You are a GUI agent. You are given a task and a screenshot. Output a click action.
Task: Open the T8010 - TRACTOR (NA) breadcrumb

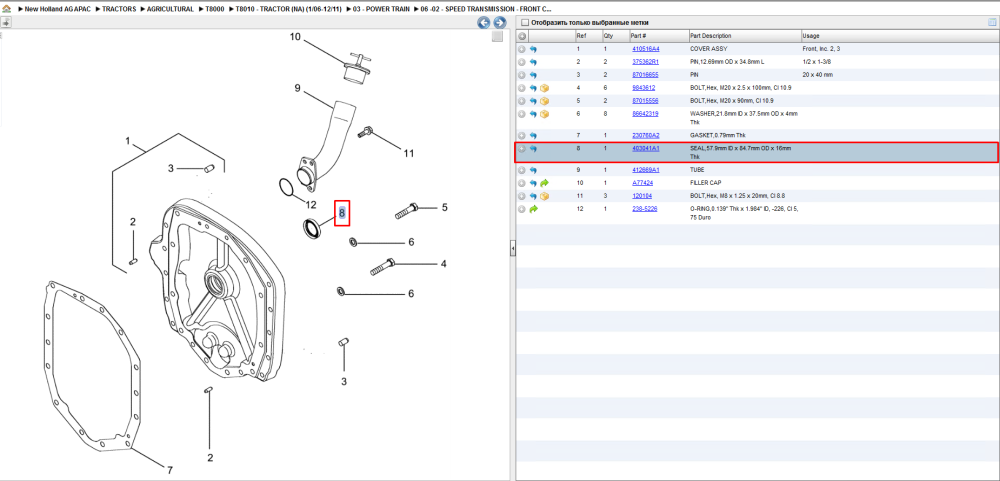pos(289,10)
